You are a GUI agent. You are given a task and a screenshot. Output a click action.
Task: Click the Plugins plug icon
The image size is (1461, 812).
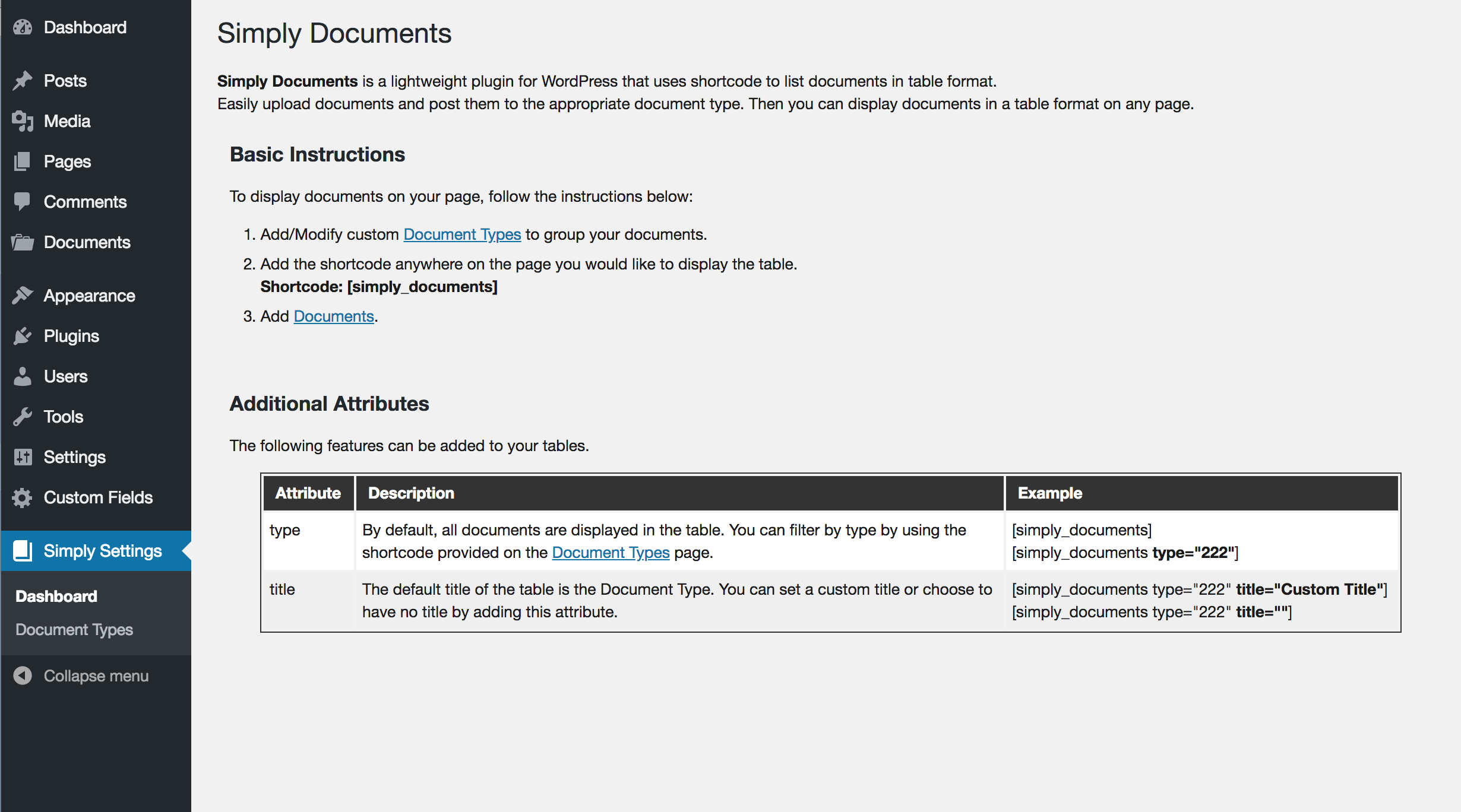point(23,336)
